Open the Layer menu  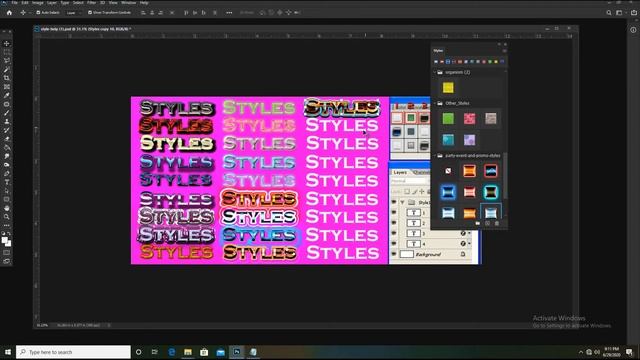click(x=52, y=2)
